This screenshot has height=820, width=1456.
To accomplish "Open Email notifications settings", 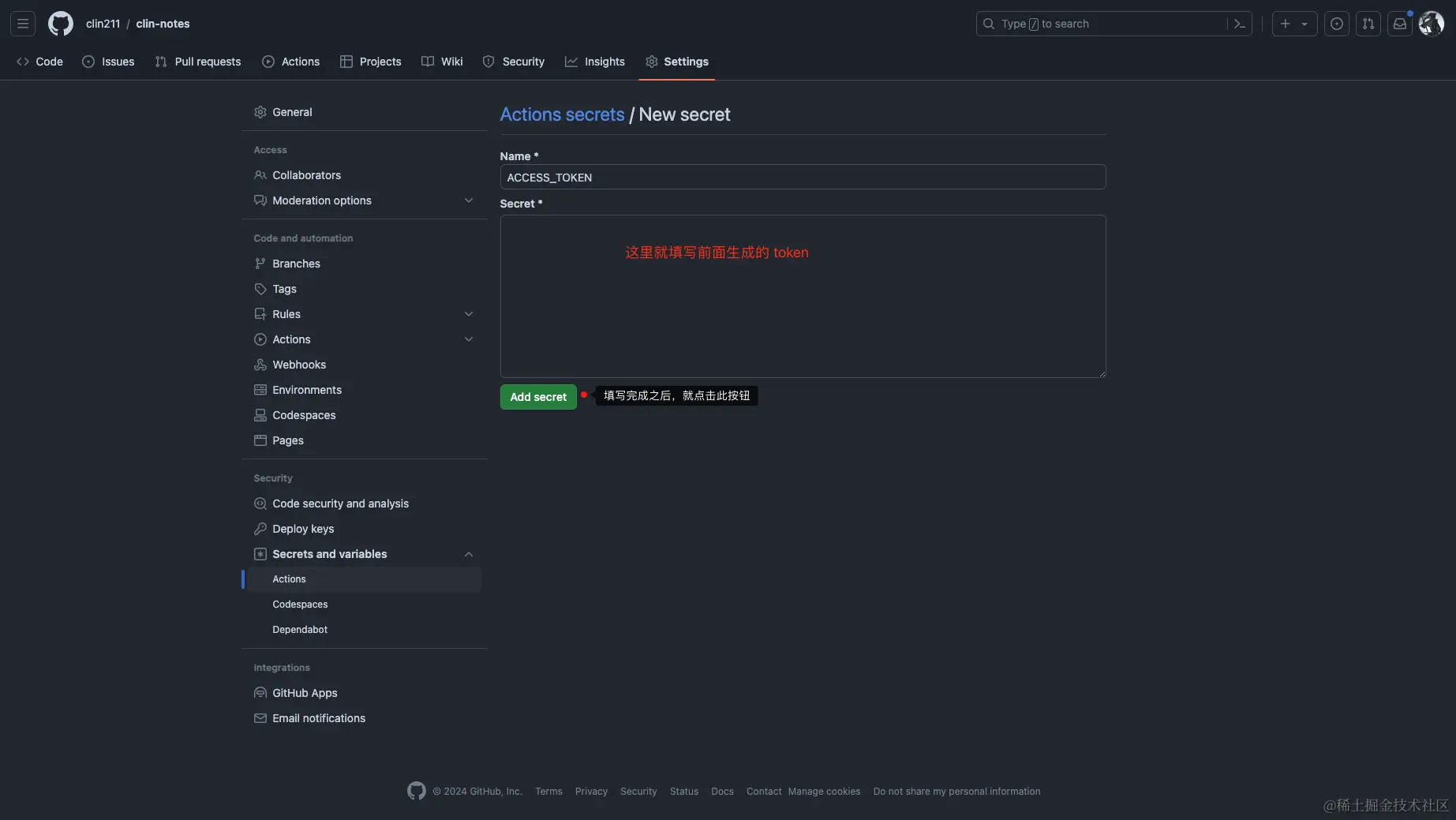I will (x=364, y=718).
